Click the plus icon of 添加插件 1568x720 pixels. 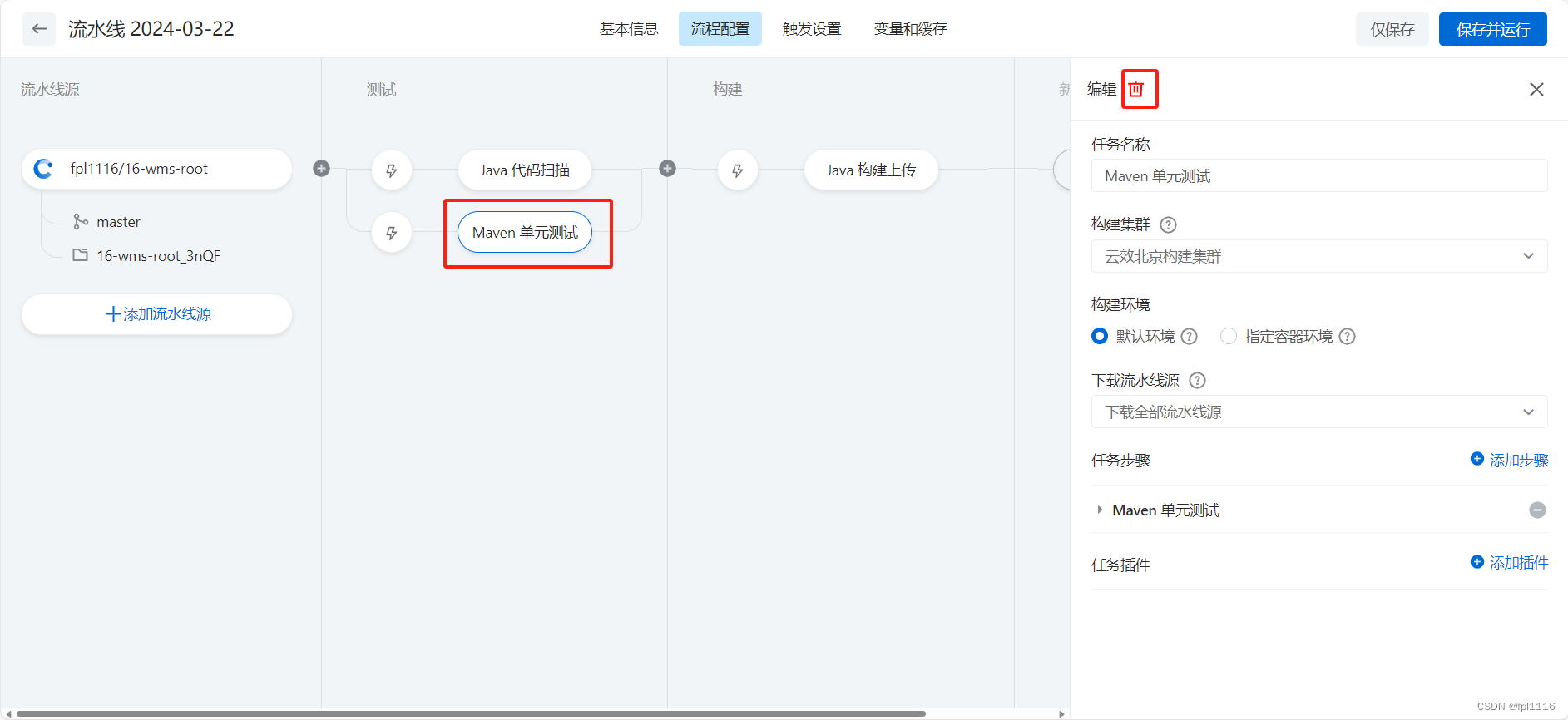pos(1477,562)
